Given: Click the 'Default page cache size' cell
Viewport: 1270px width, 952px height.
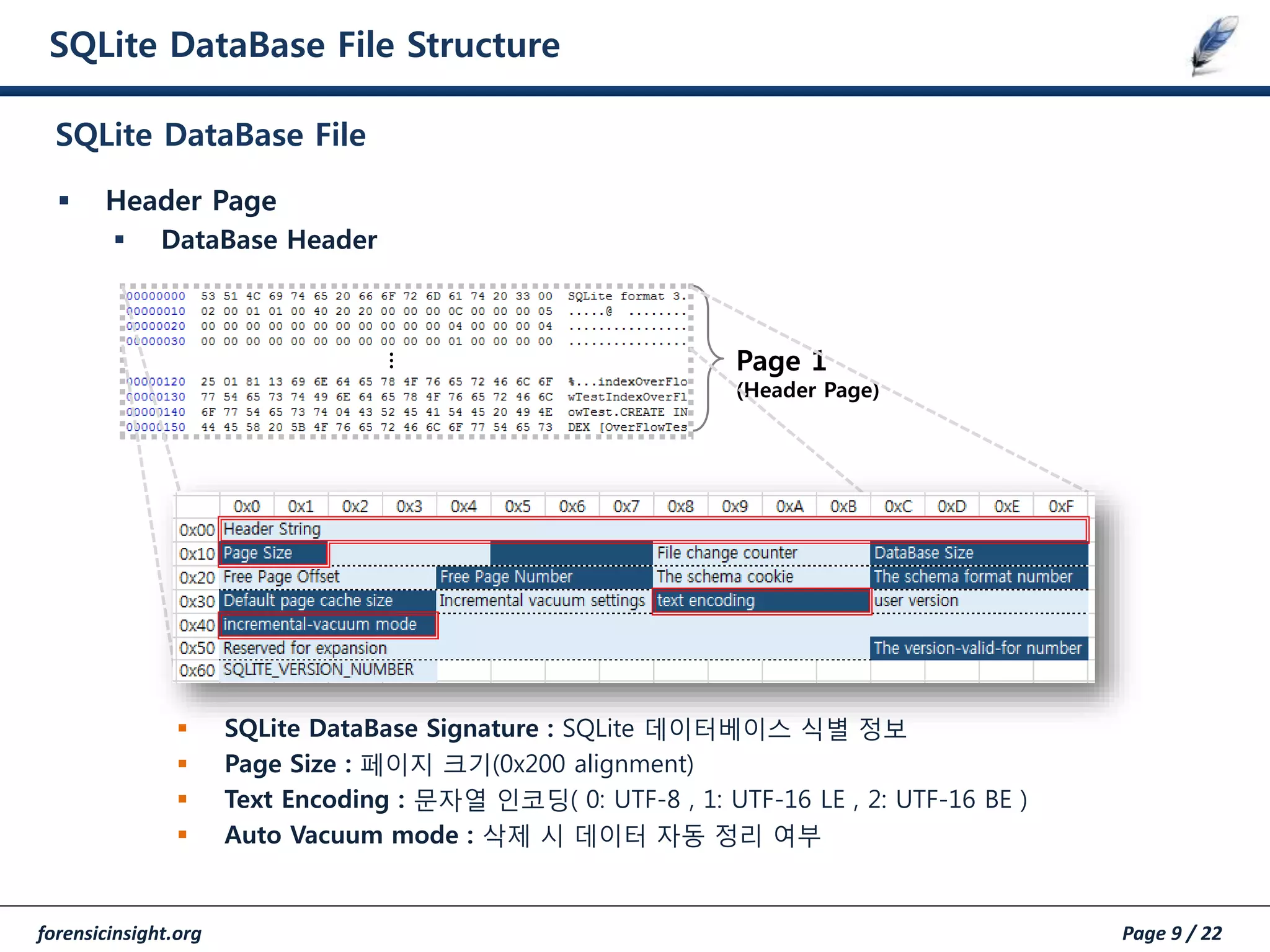Looking at the screenshot, I should (328, 601).
